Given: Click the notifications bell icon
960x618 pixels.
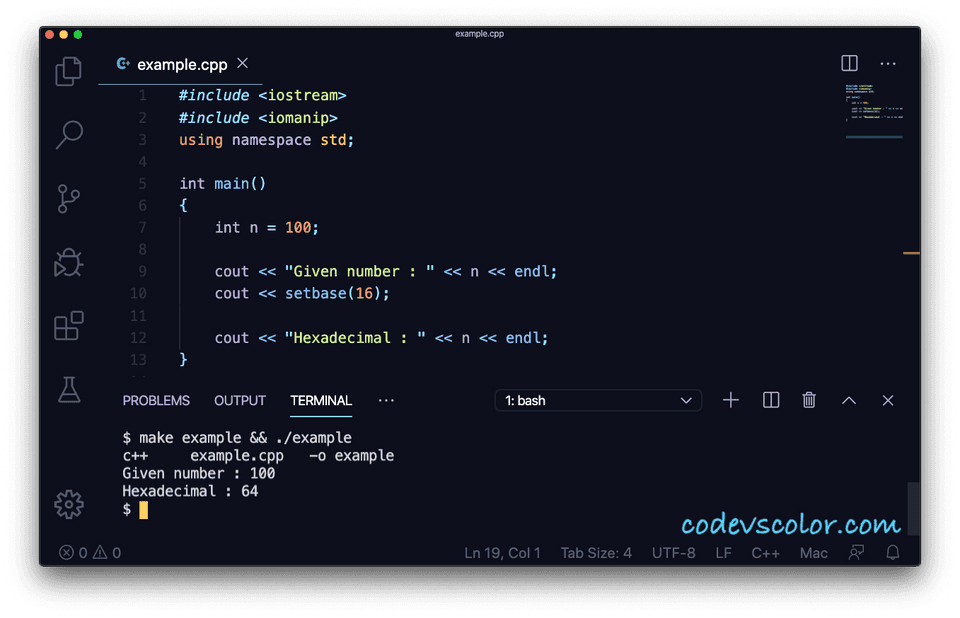Looking at the screenshot, I should [x=892, y=552].
